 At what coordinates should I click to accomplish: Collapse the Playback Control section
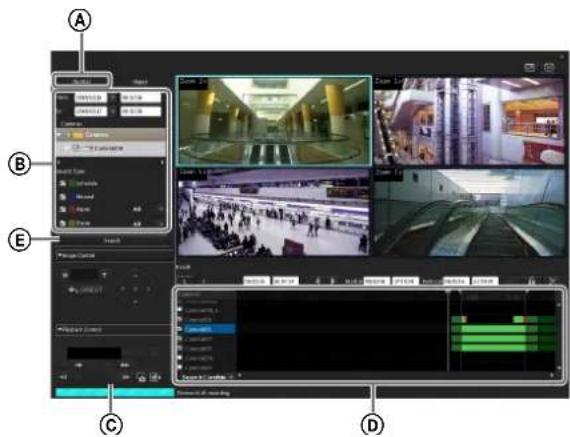pyautogui.click(x=60, y=329)
